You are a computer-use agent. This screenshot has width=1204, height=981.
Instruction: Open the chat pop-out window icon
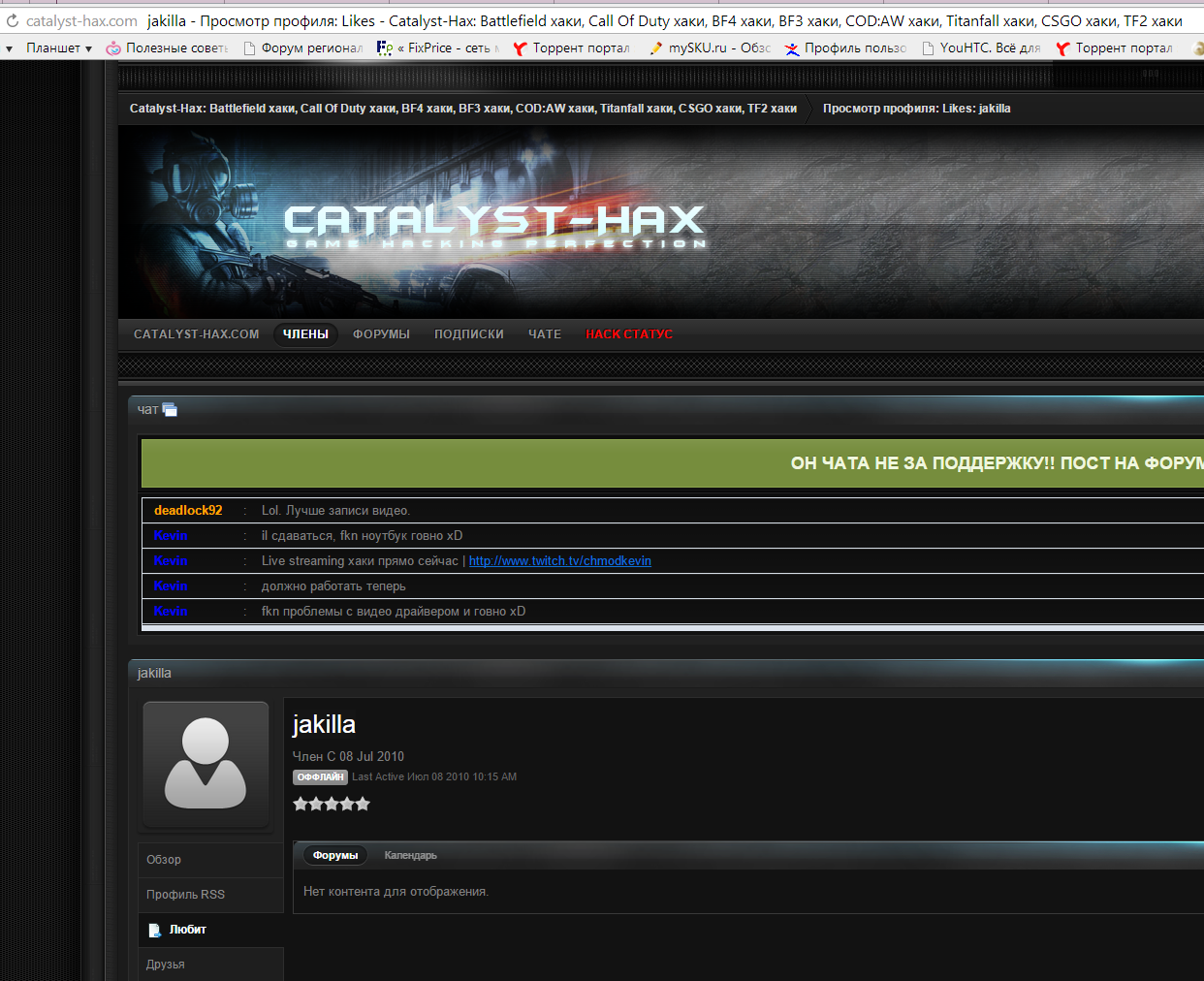[x=170, y=410]
